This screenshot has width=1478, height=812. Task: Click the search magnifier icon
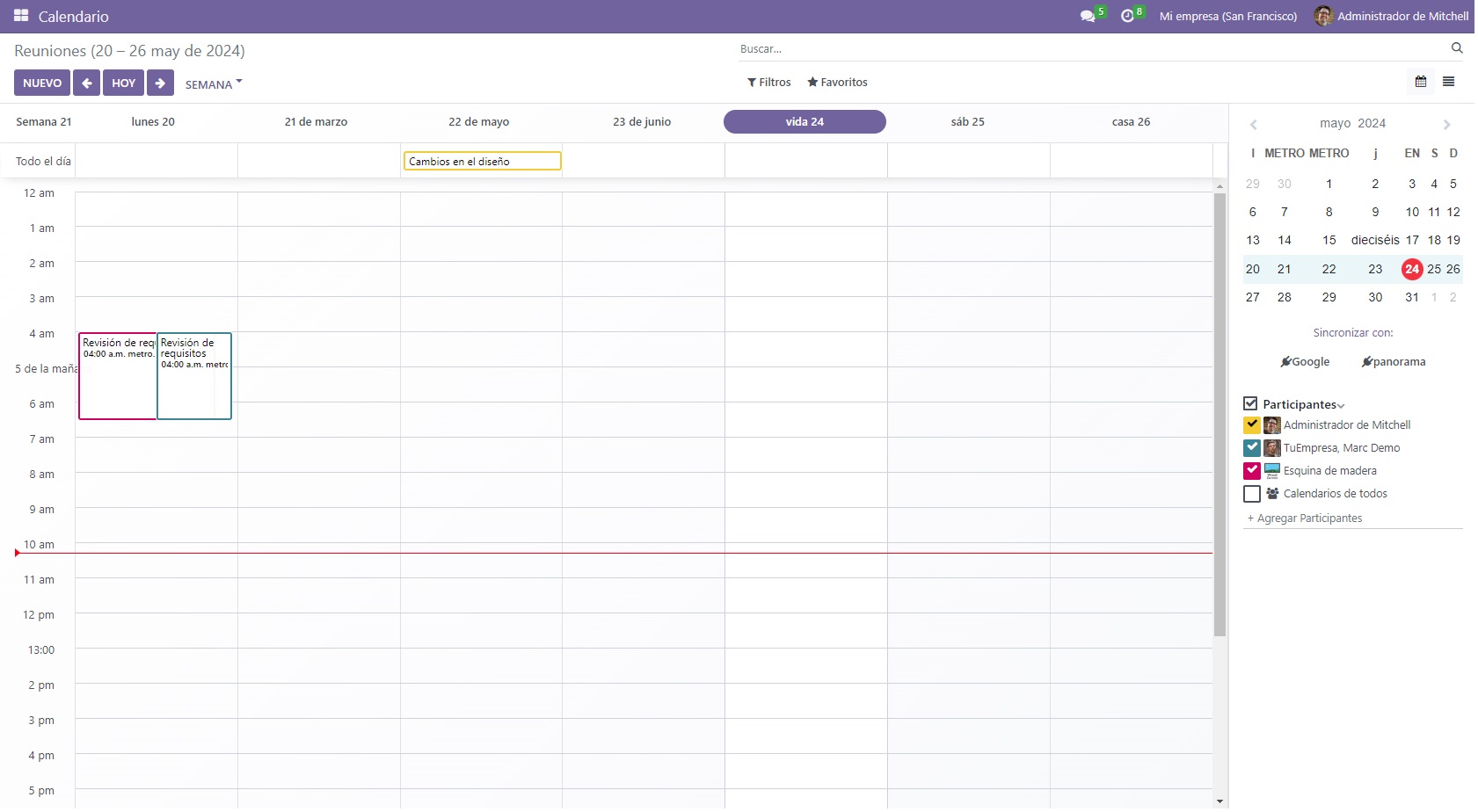point(1457,48)
